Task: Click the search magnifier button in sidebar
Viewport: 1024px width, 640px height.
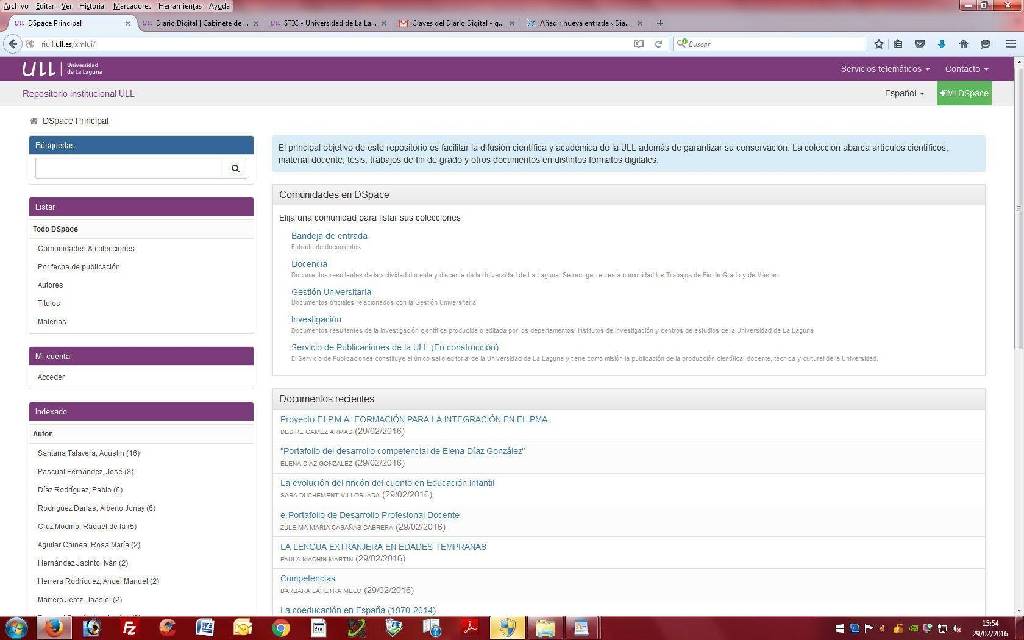Action: [236, 169]
